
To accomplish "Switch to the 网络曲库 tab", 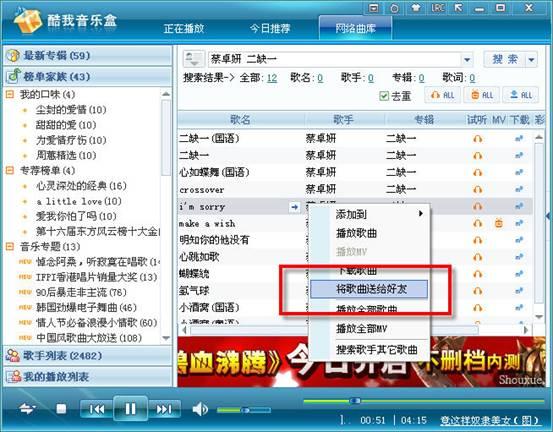I will click(x=356, y=28).
